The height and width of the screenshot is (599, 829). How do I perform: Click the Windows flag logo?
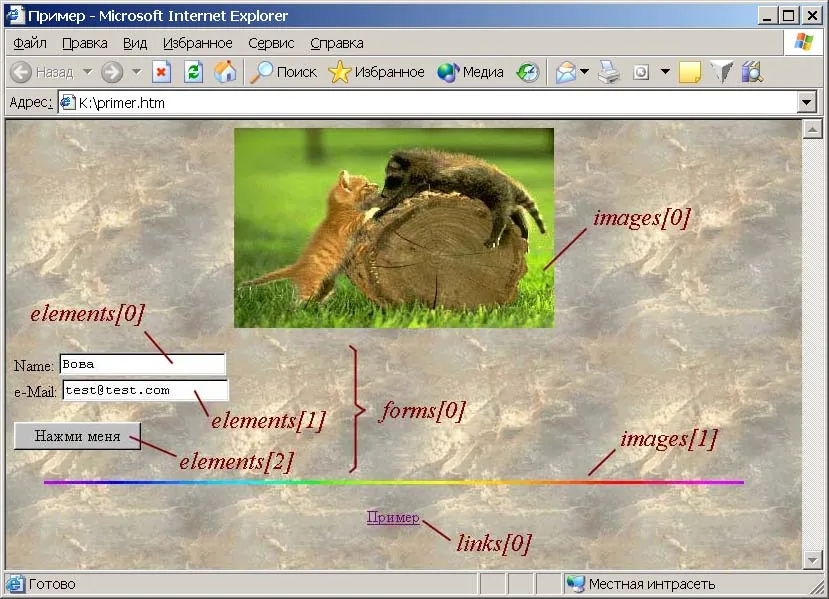(x=804, y=41)
